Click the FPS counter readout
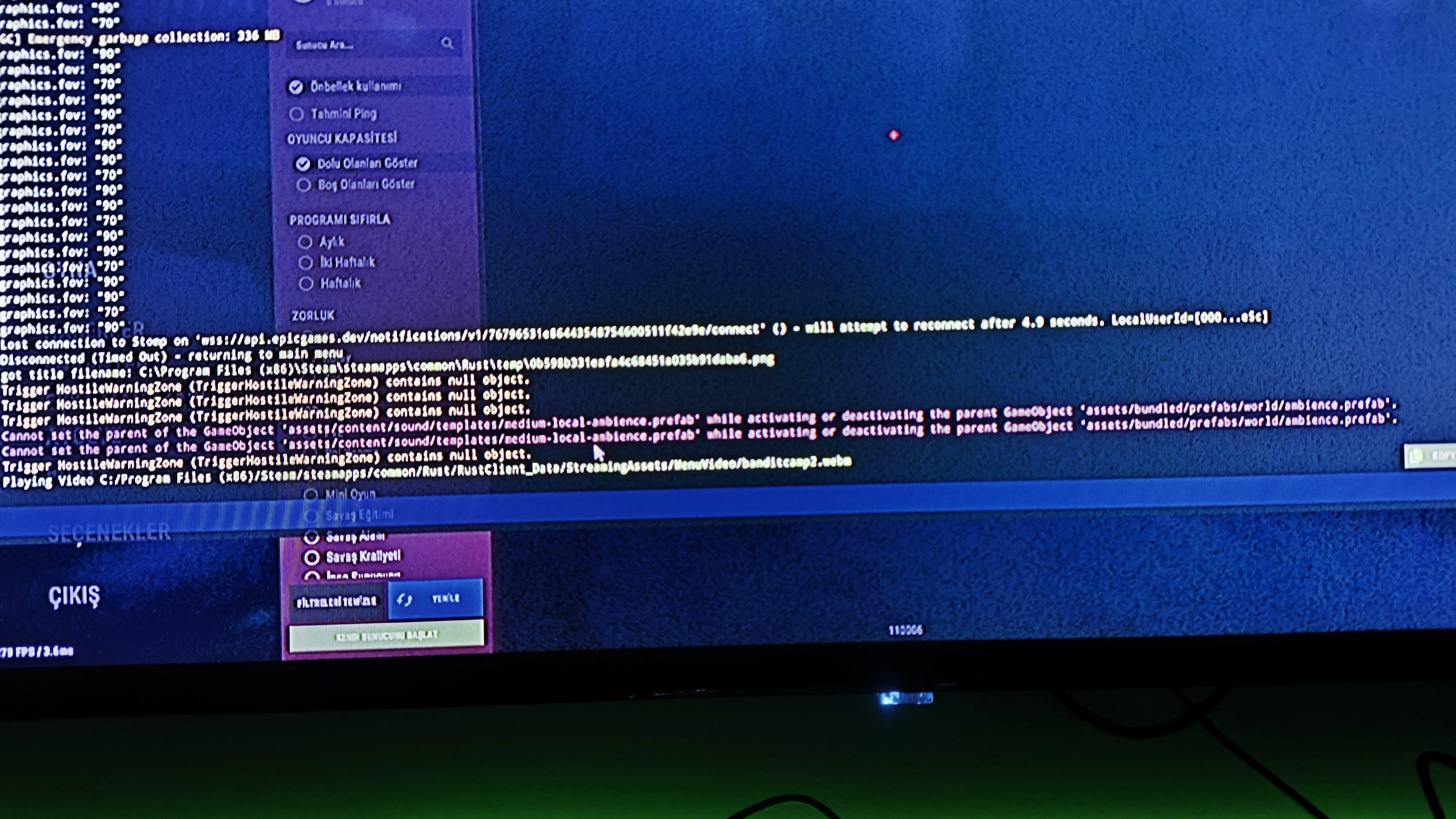 point(37,652)
